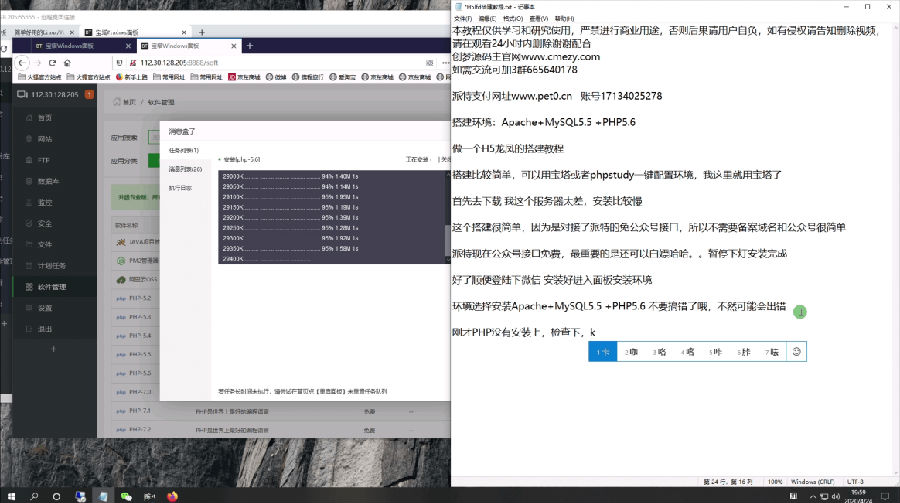Click 首页 in the breadcrumb

(x=129, y=102)
